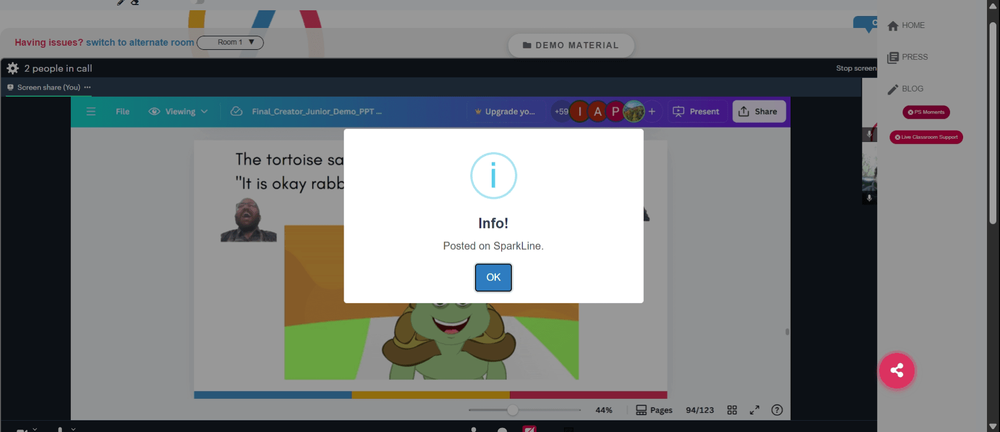
Task: Click the 94/123 page counter
Action: pos(700,410)
